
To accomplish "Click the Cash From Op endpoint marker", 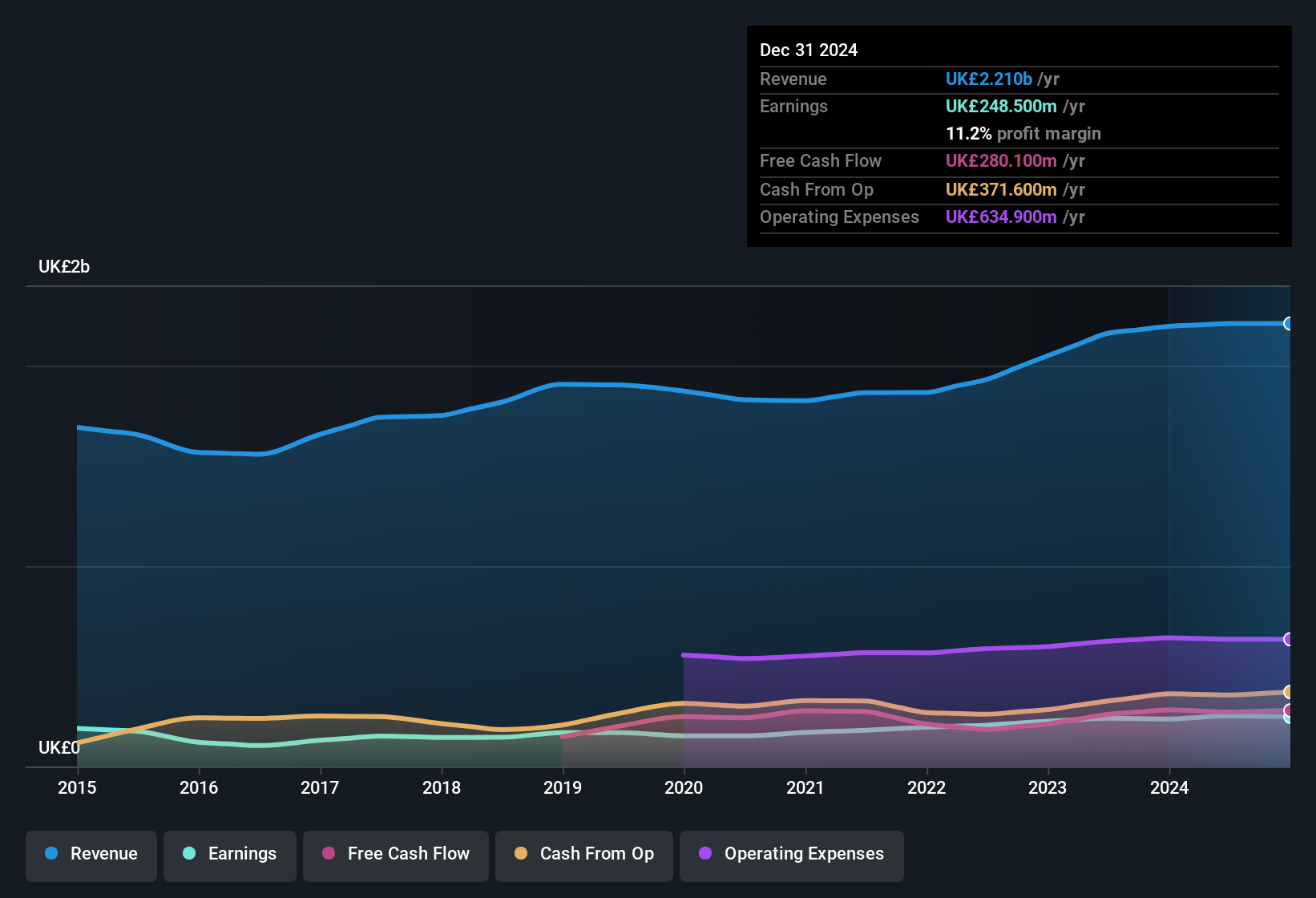I will point(1289,691).
